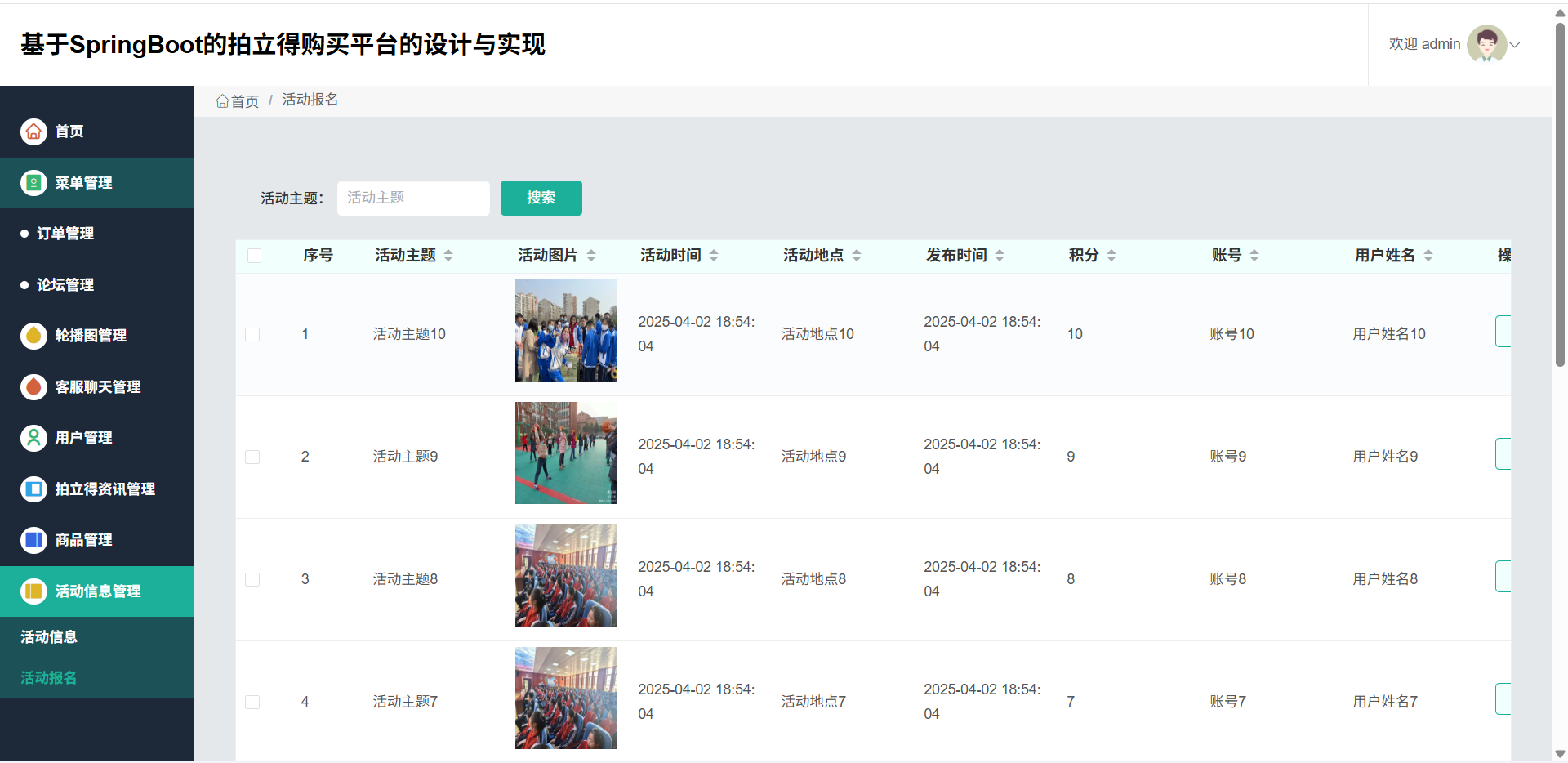This screenshot has height=763, width=1568.
Task: Click the 欢迎 admin greeting text
Action: click(x=1424, y=44)
